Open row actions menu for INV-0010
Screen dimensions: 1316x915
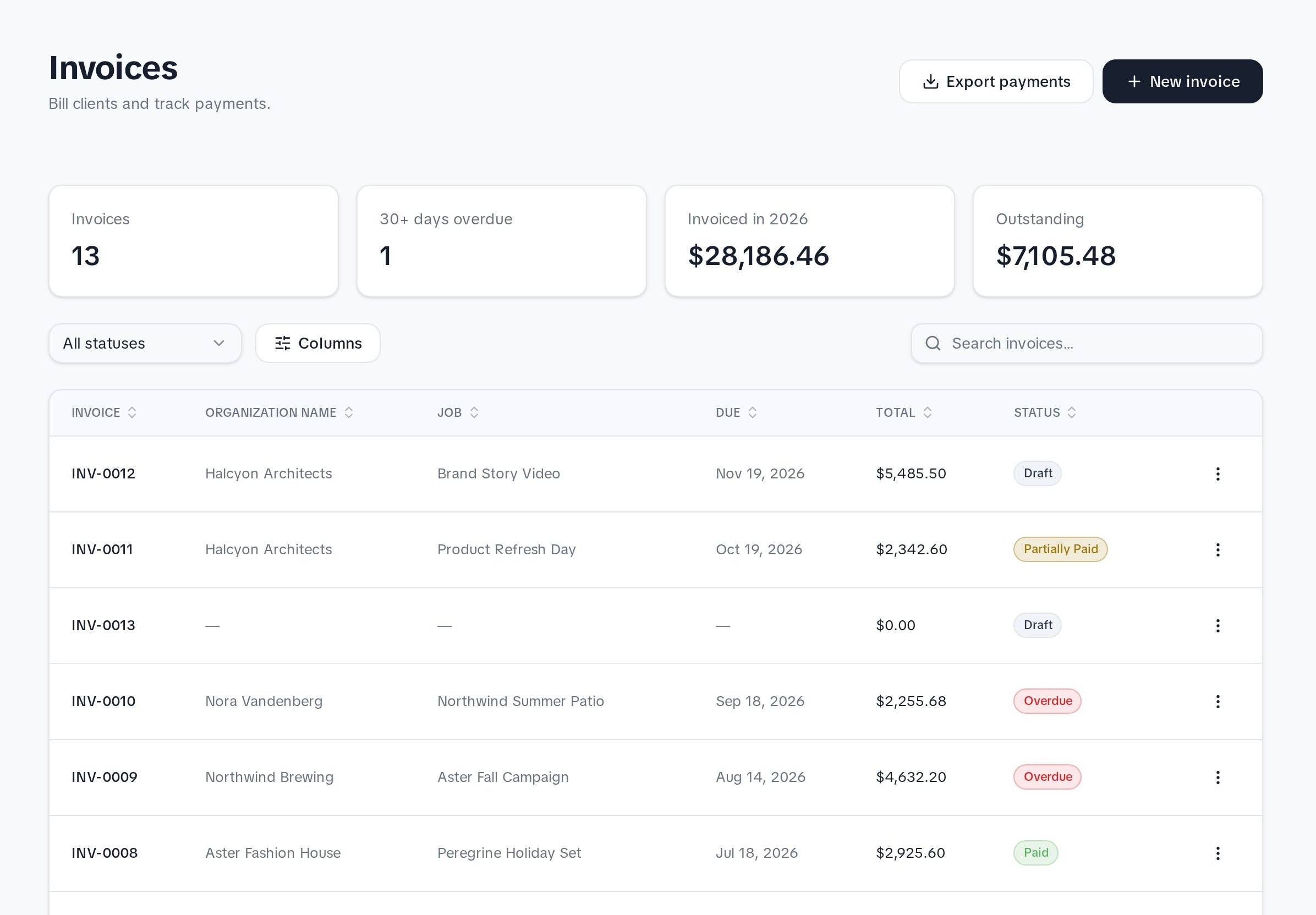(x=1218, y=701)
